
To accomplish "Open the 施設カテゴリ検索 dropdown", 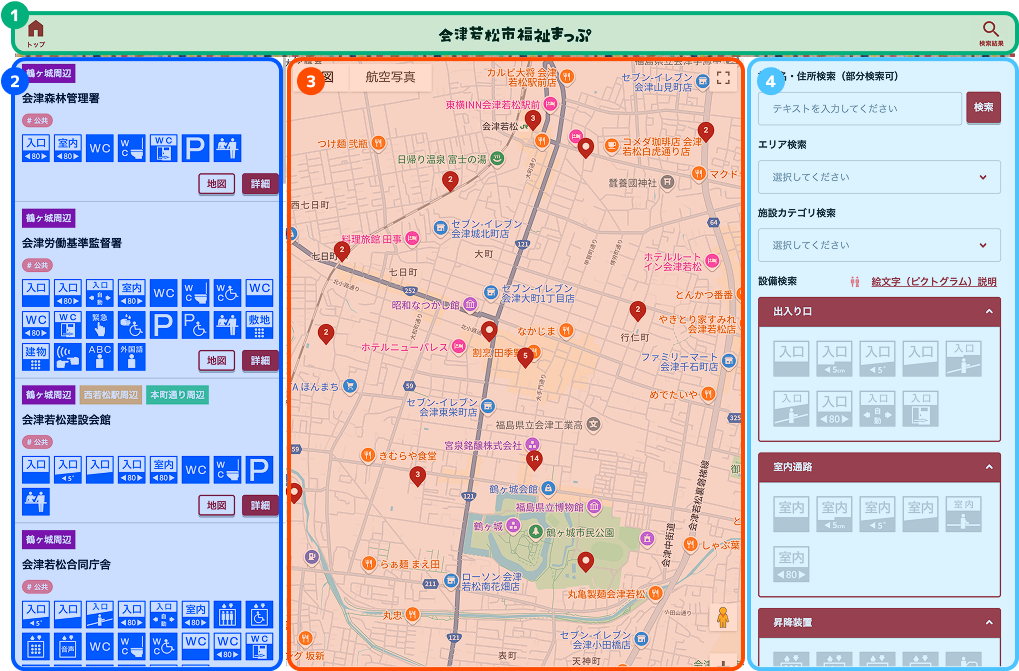I will pyautogui.click(x=879, y=245).
